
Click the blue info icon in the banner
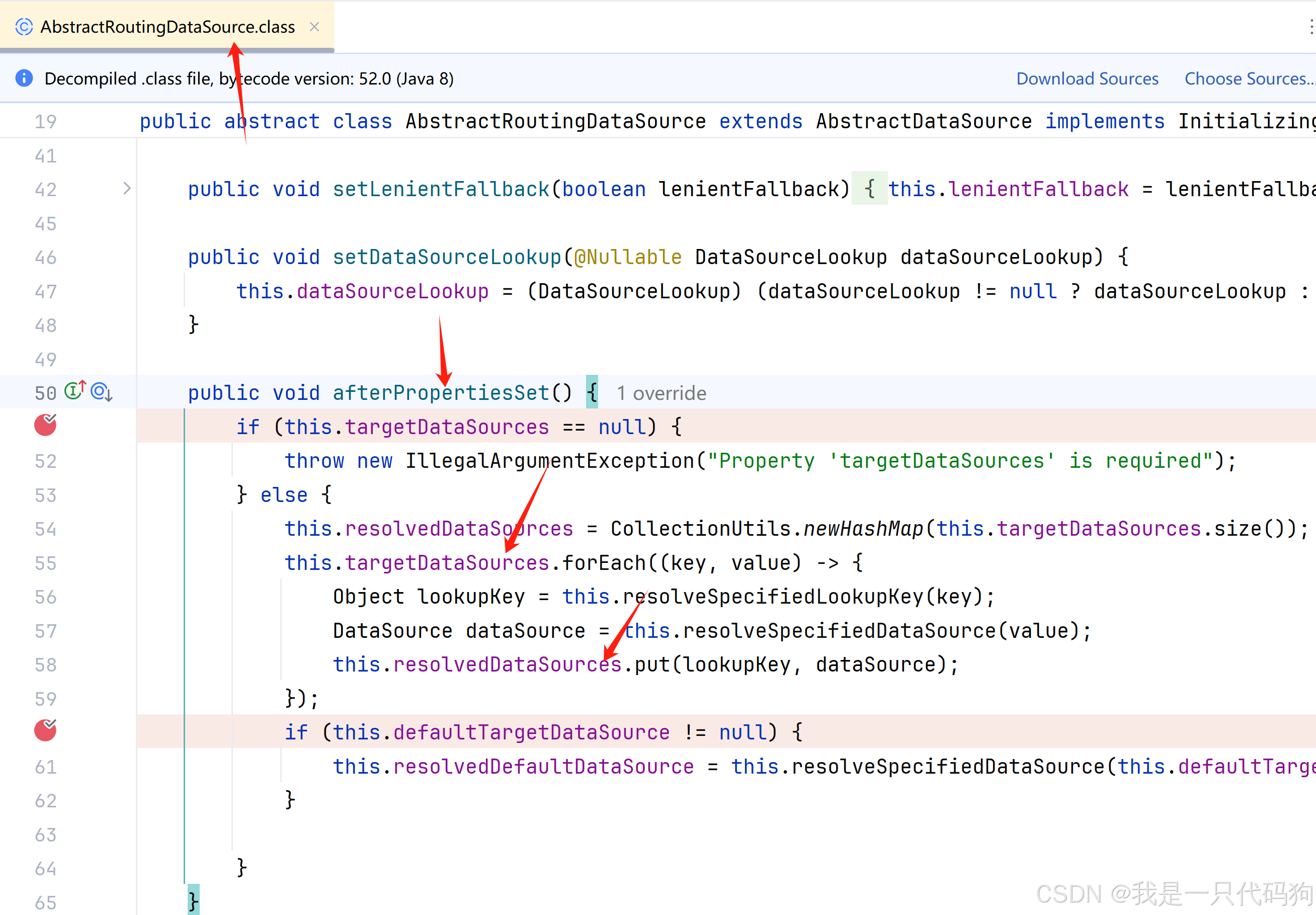coord(24,78)
